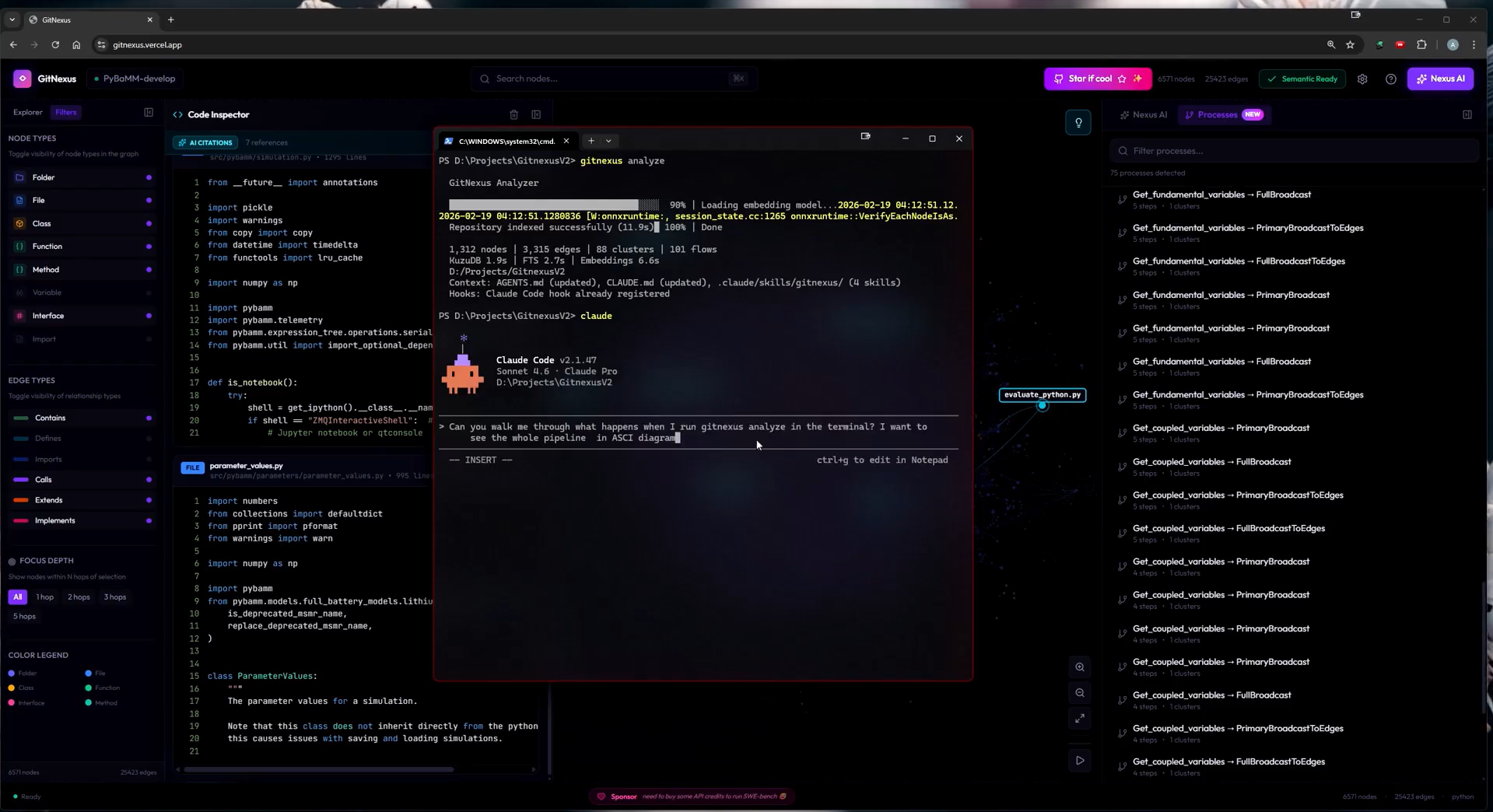Click the GitNexus logo icon
Image resolution: width=1493 pixels, height=812 pixels.
tap(23, 79)
